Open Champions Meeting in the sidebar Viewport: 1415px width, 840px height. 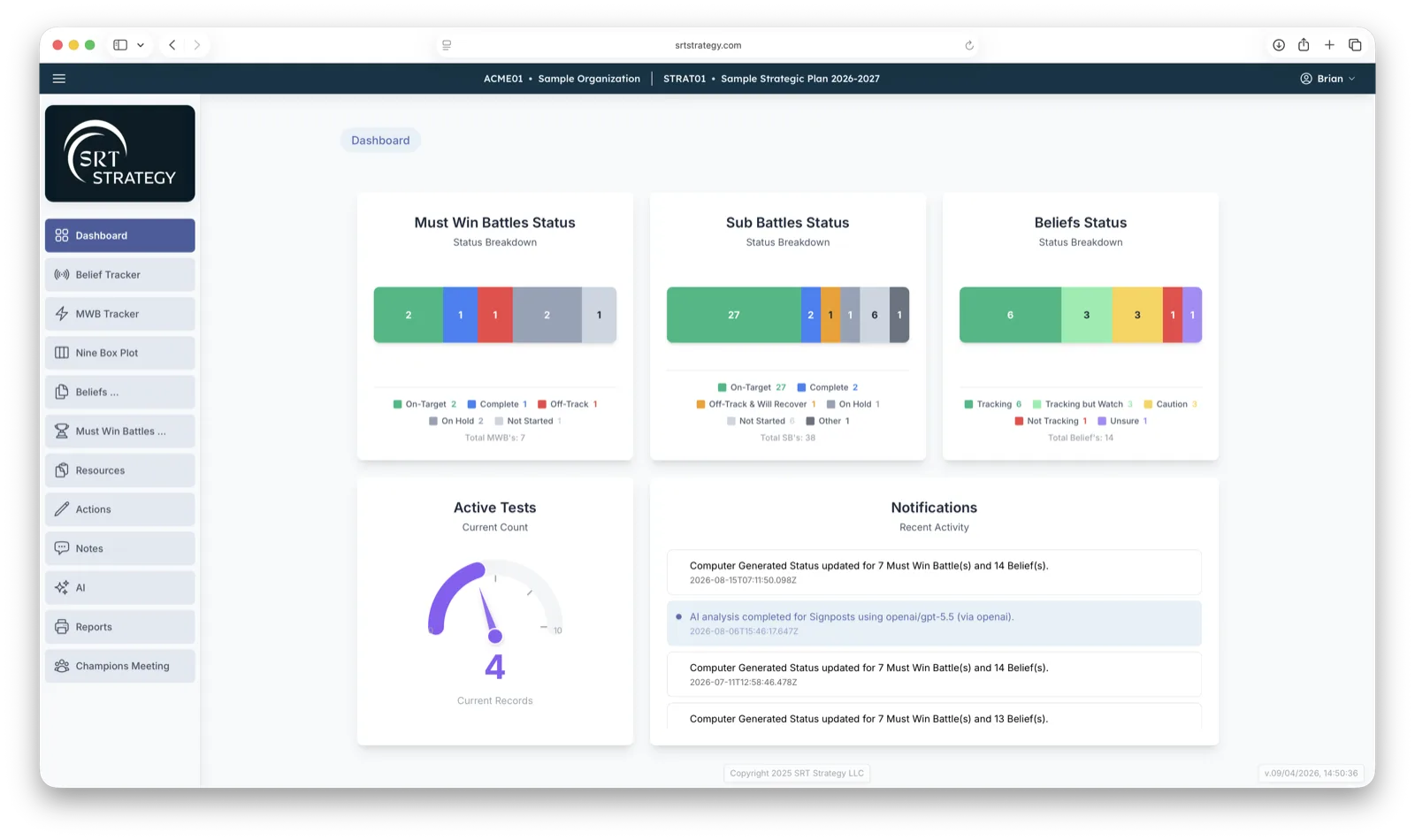tap(120, 666)
